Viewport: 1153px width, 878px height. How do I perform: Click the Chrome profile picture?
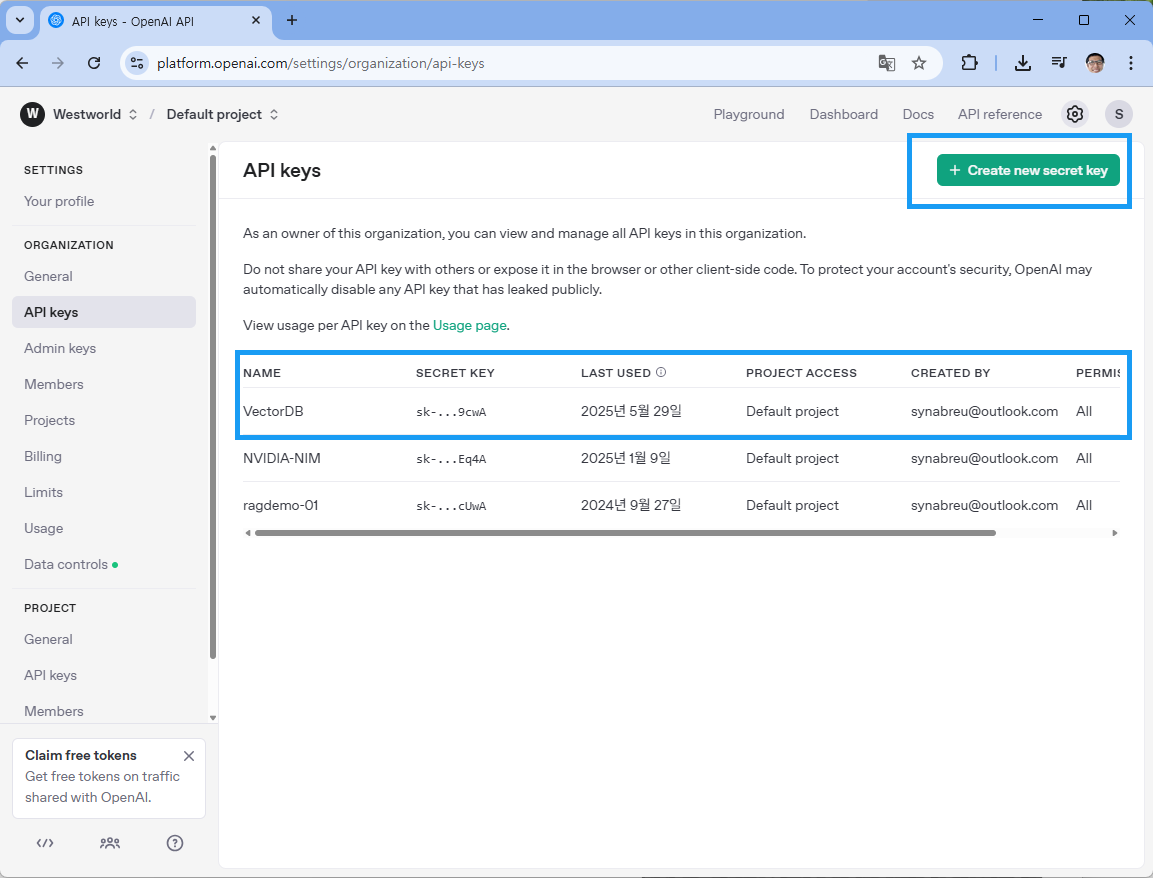pos(1095,63)
